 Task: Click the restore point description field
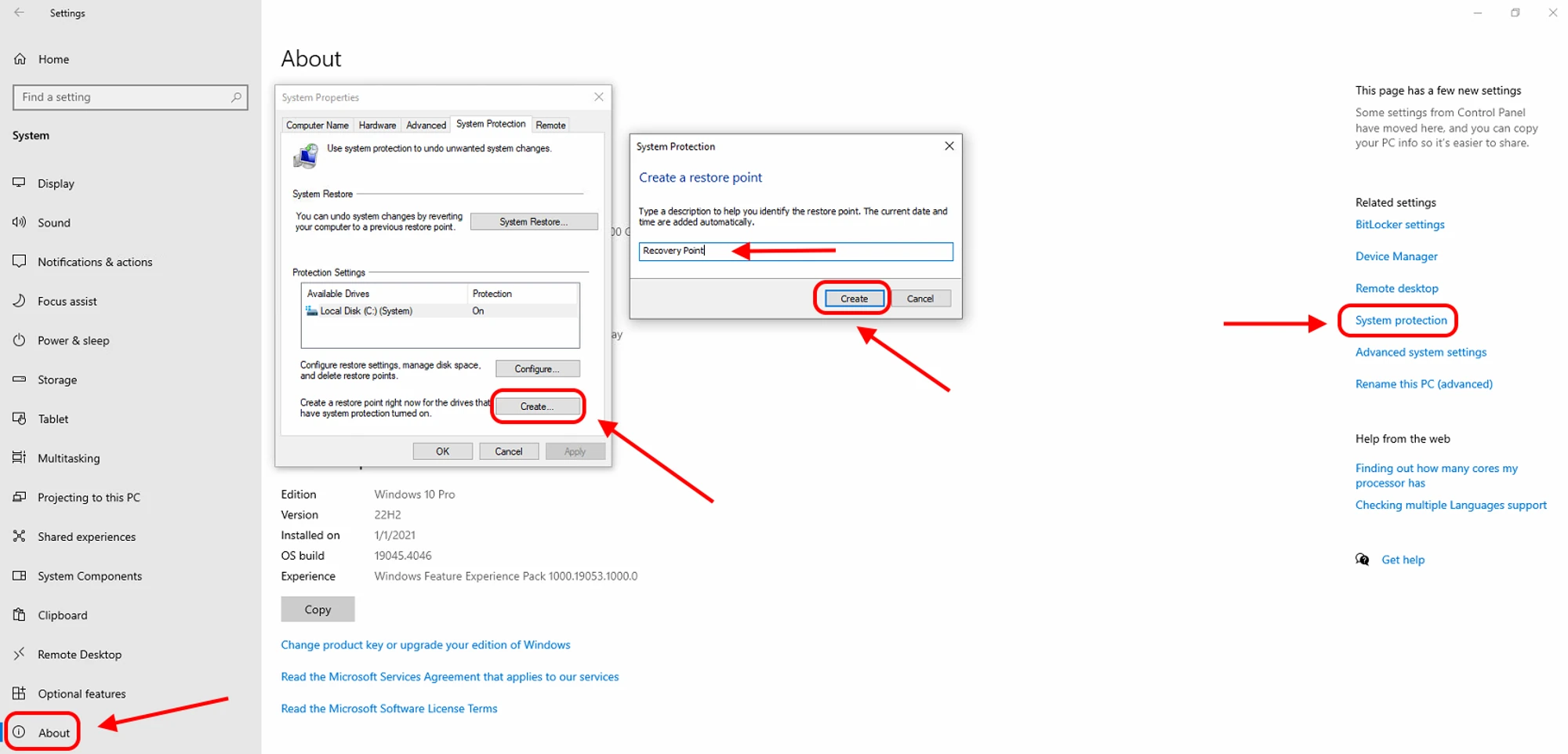point(795,251)
